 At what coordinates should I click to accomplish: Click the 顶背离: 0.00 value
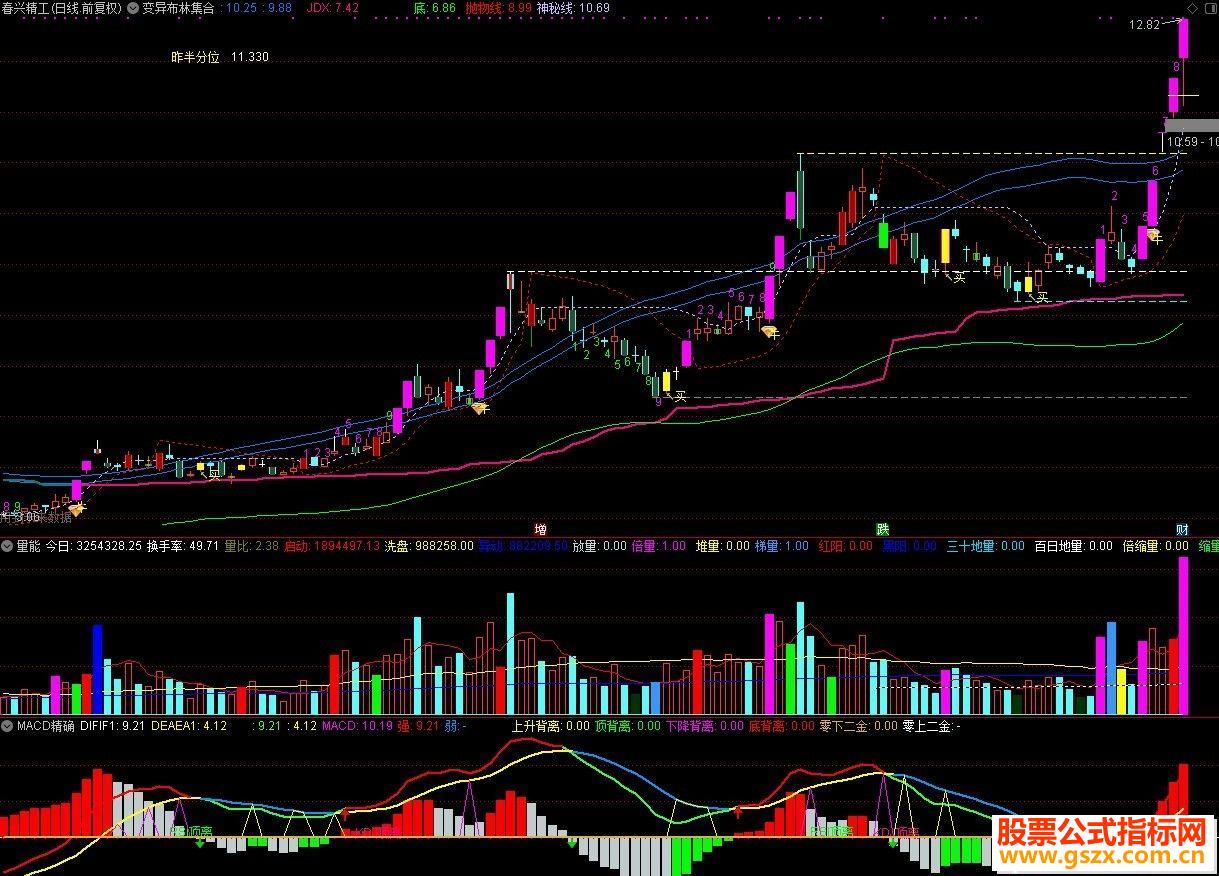627,726
